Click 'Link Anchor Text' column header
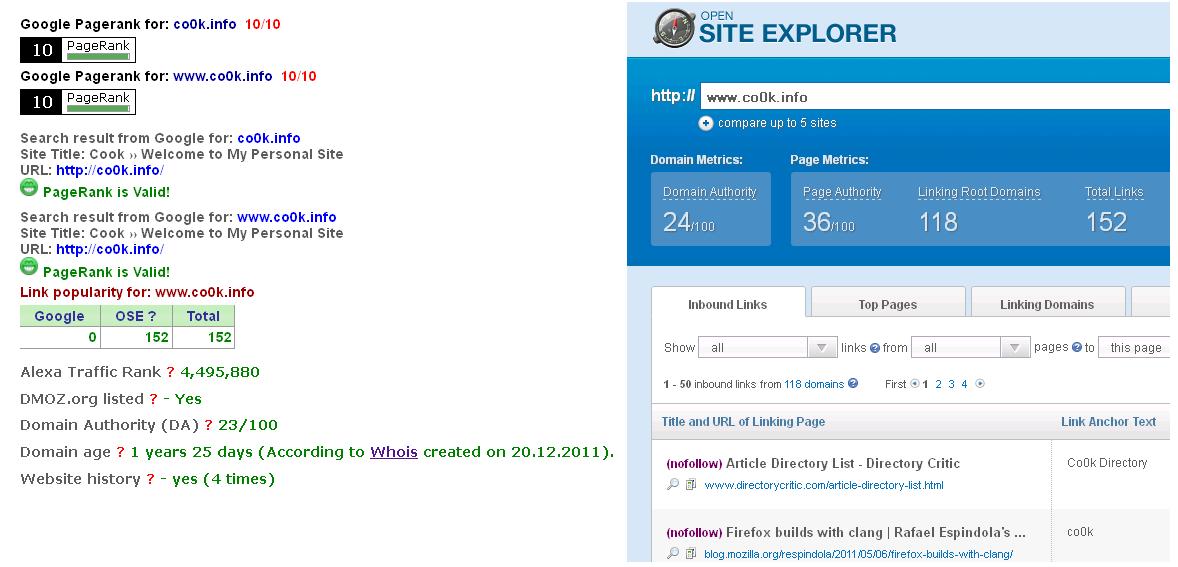This screenshot has height=567, width=1178. point(1108,421)
